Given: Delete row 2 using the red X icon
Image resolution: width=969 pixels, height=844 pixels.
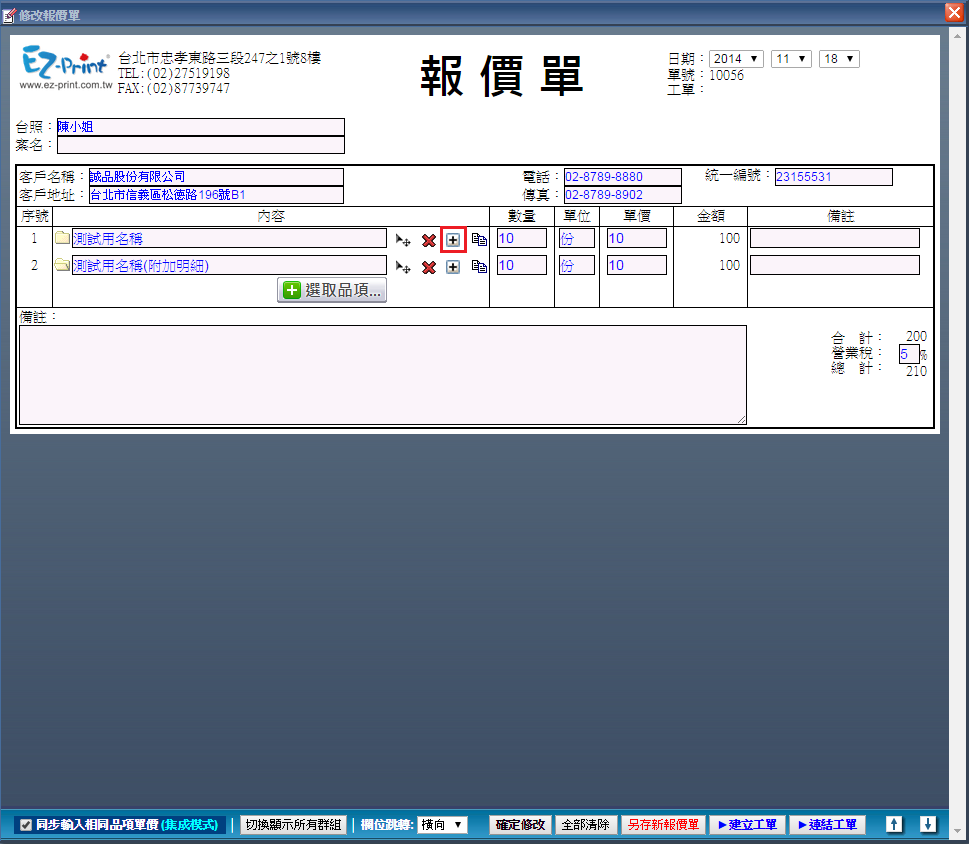Looking at the screenshot, I should (x=428, y=267).
